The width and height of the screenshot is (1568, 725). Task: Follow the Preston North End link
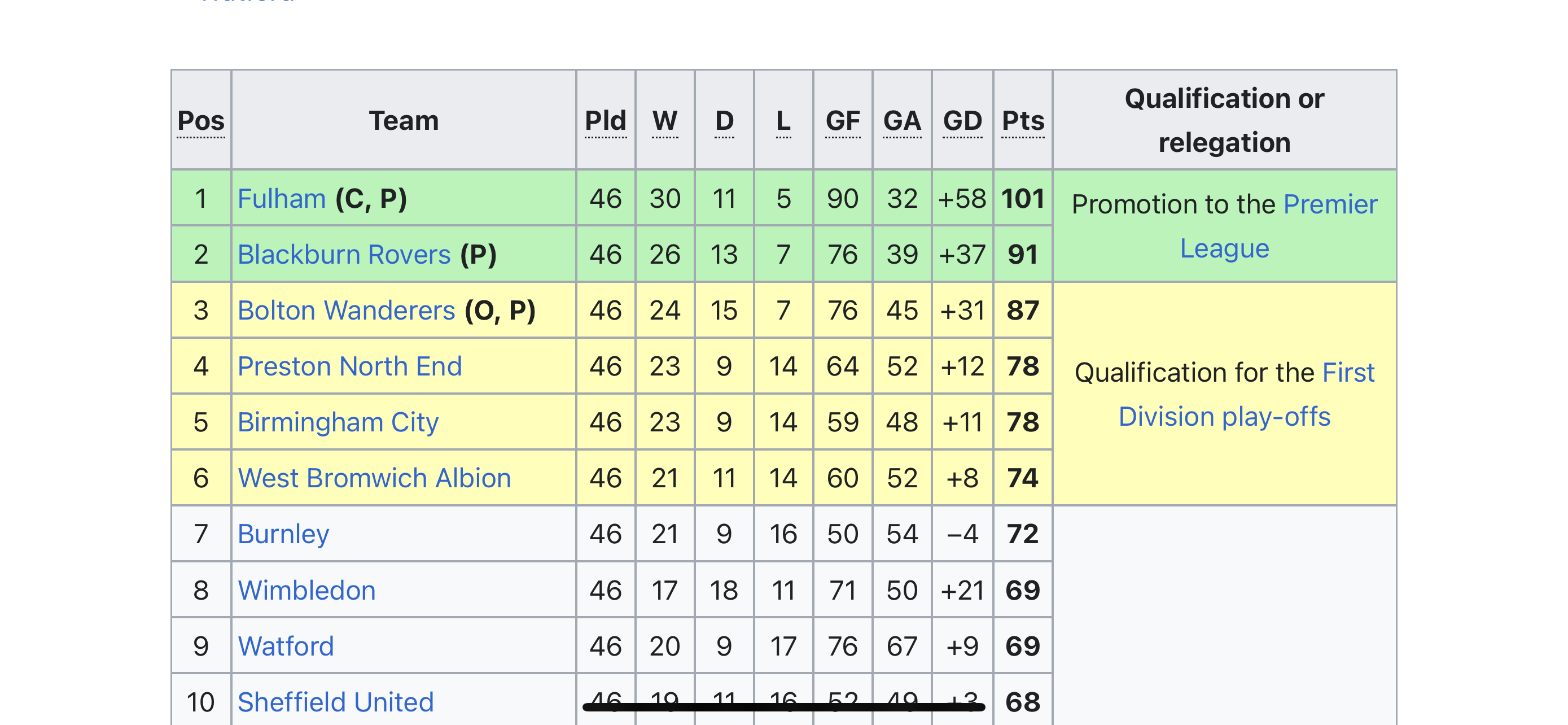click(349, 367)
